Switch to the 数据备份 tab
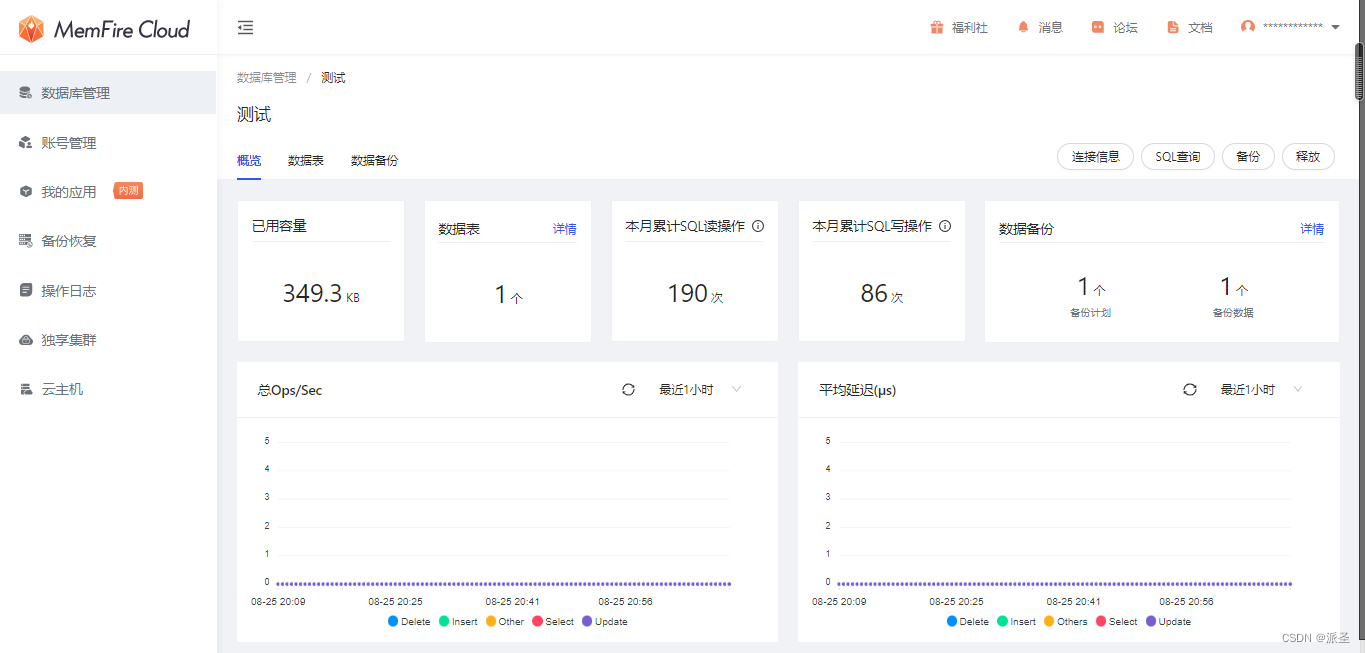This screenshot has height=653, width=1365. click(374, 159)
